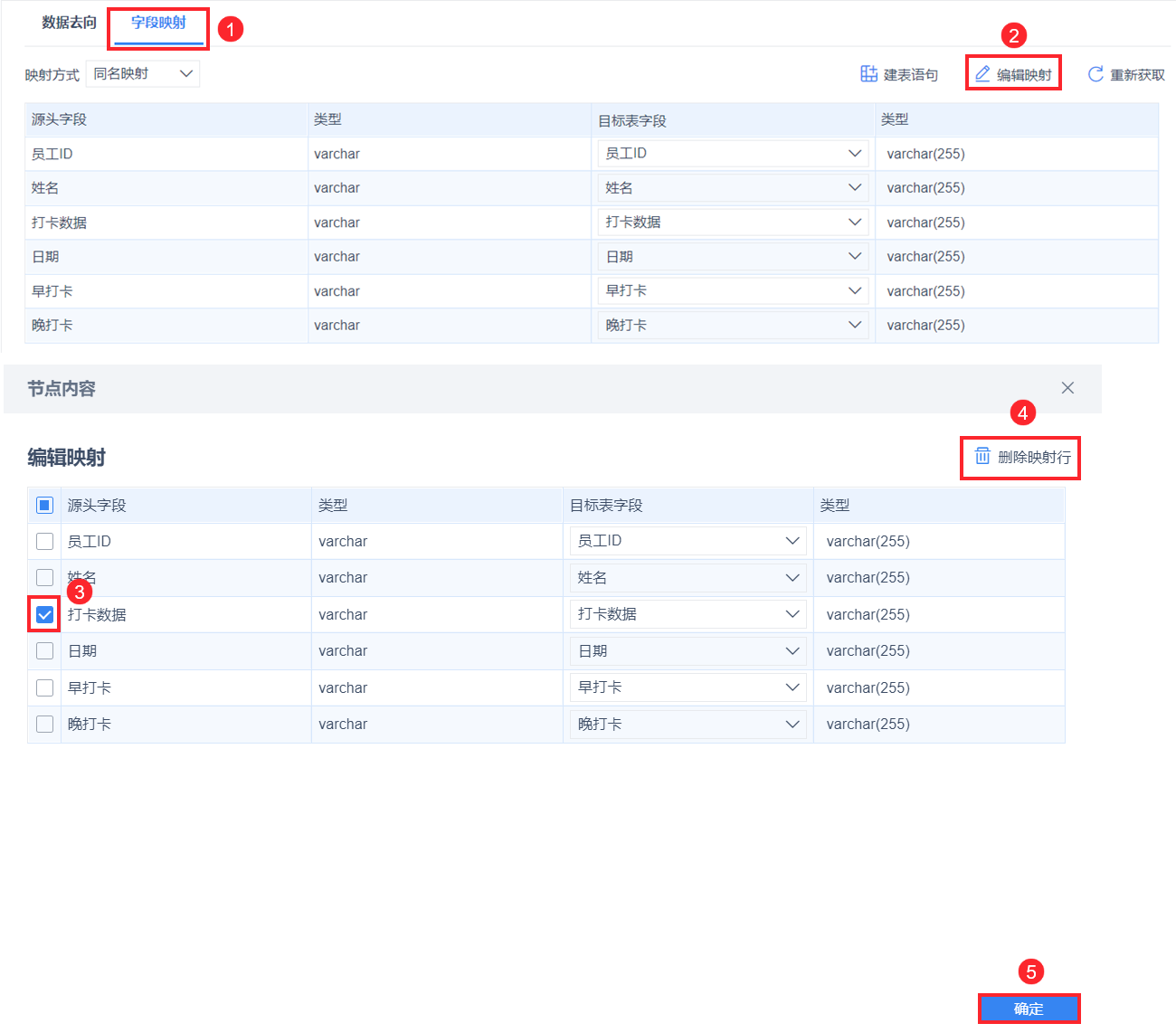
Task: Check the 晚打卡 row checkbox
Action: (x=44, y=724)
